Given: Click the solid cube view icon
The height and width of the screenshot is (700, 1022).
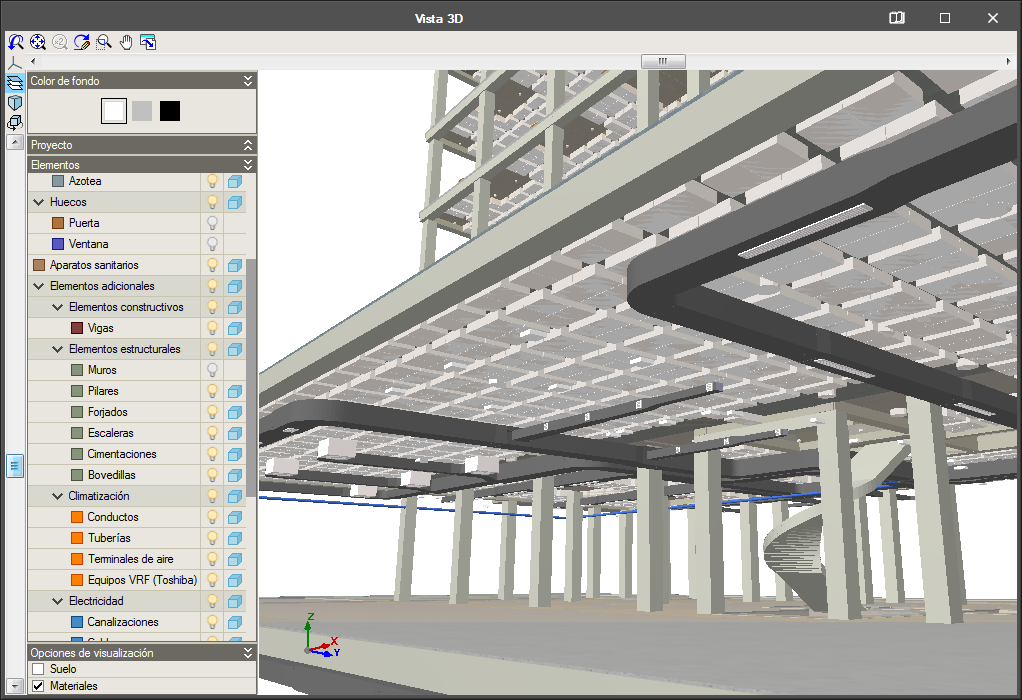Looking at the screenshot, I should (14, 103).
